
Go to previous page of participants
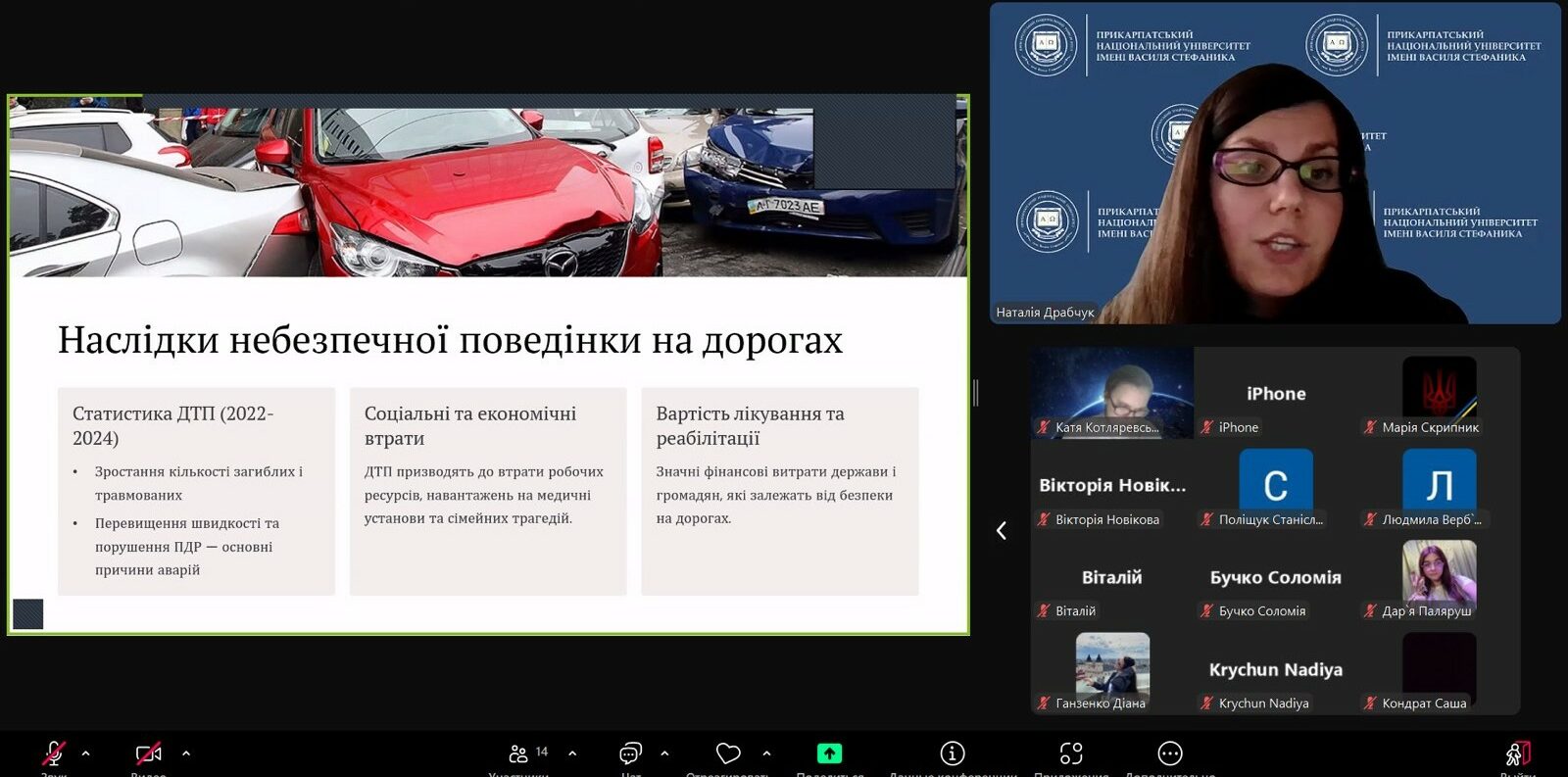[1002, 530]
